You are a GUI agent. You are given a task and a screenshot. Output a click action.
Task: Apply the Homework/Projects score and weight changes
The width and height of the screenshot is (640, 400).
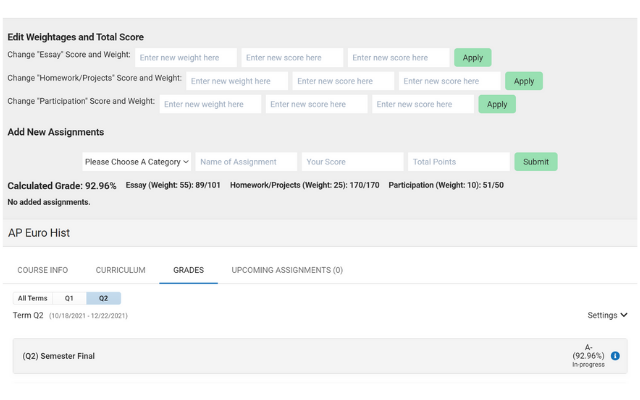pyautogui.click(x=524, y=81)
